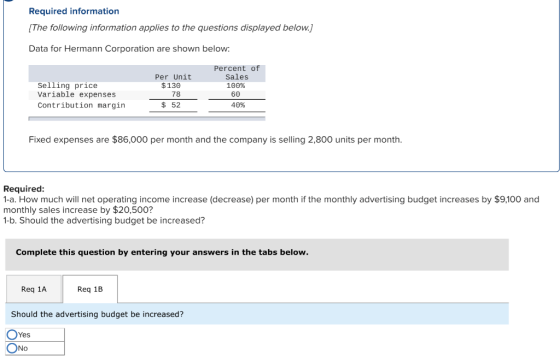Click the '1-b. Should the advertising budget' question line
This screenshot has width=560, height=360.
pos(104,220)
